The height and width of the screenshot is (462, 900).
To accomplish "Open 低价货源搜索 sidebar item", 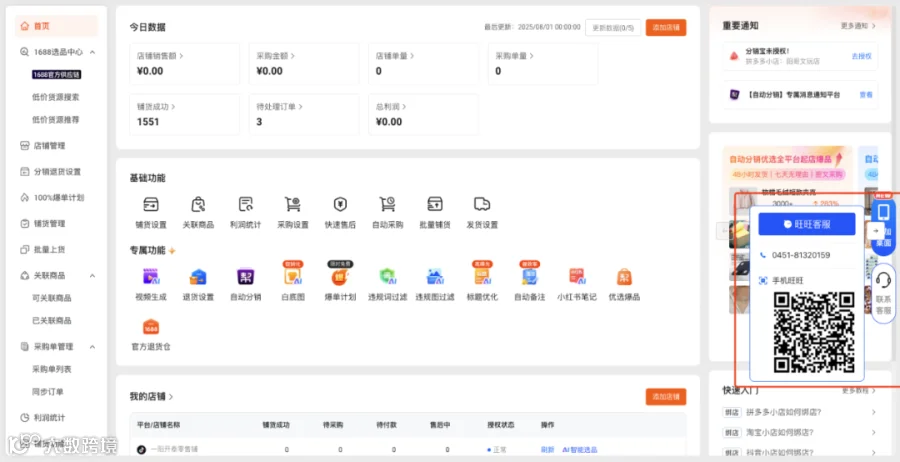I will click(x=56, y=97).
